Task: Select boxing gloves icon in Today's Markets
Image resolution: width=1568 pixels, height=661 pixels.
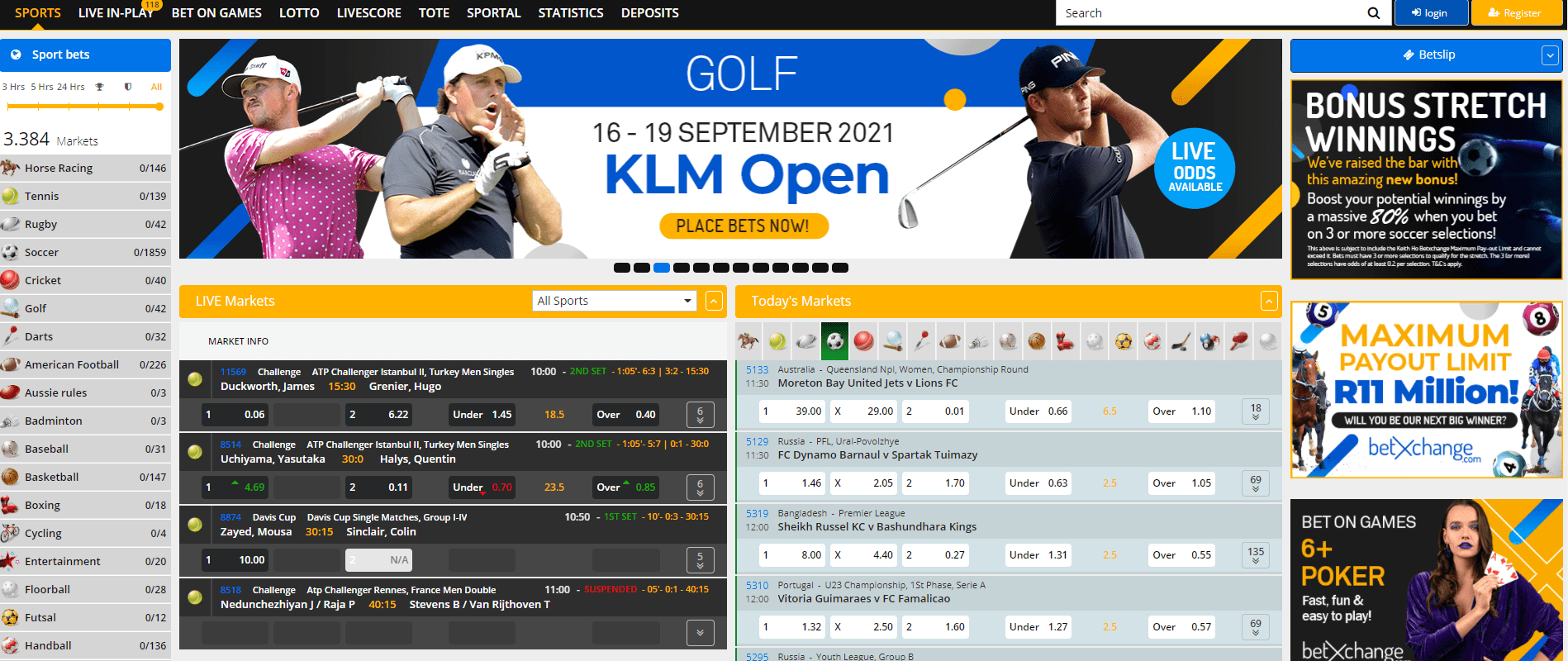Action: (x=1066, y=341)
